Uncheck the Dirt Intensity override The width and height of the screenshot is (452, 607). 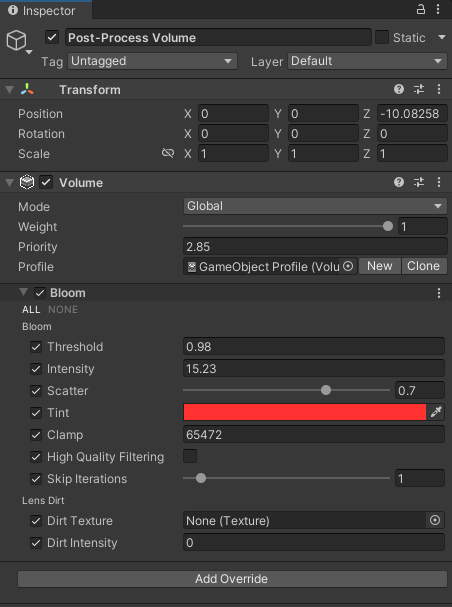(x=36, y=543)
